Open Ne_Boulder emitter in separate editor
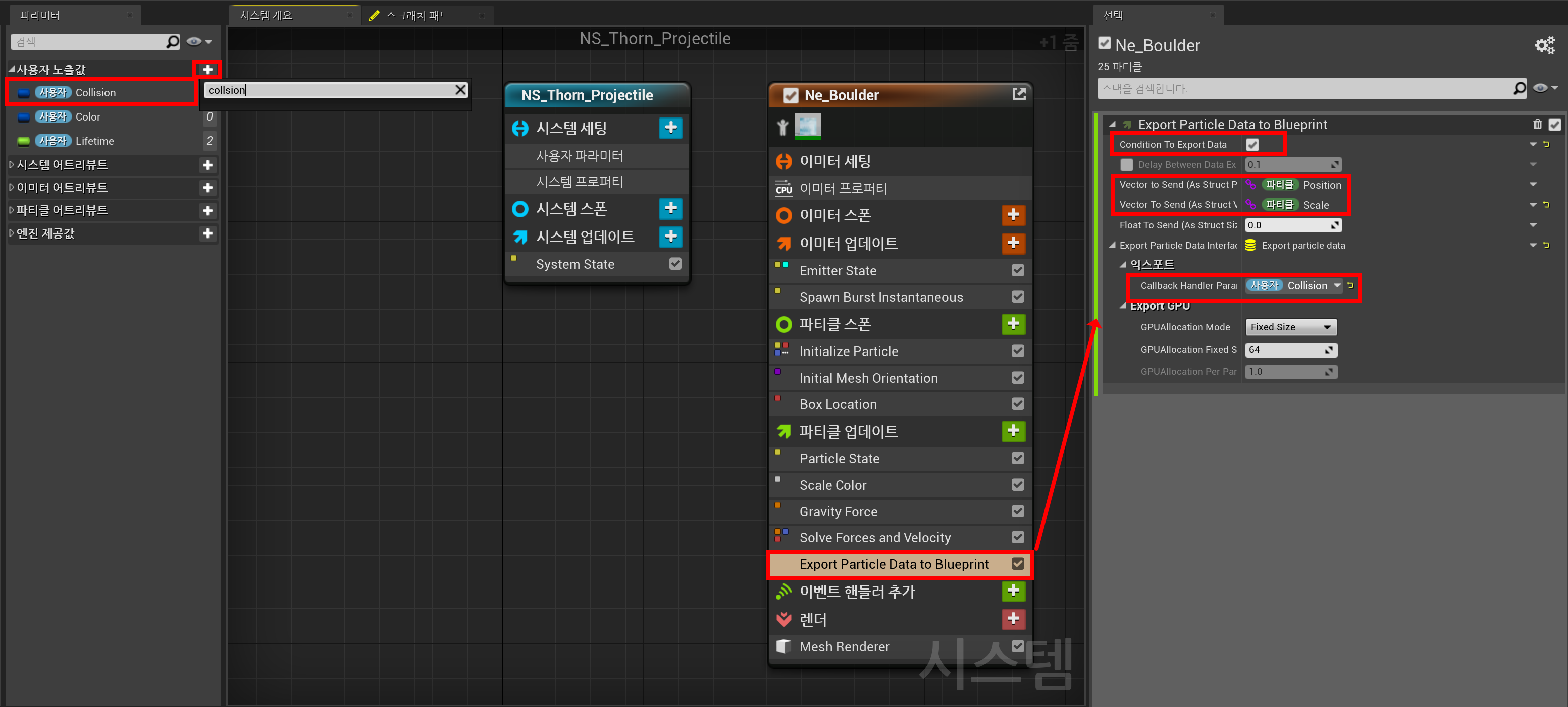The width and height of the screenshot is (1568, 707). 1019,94
